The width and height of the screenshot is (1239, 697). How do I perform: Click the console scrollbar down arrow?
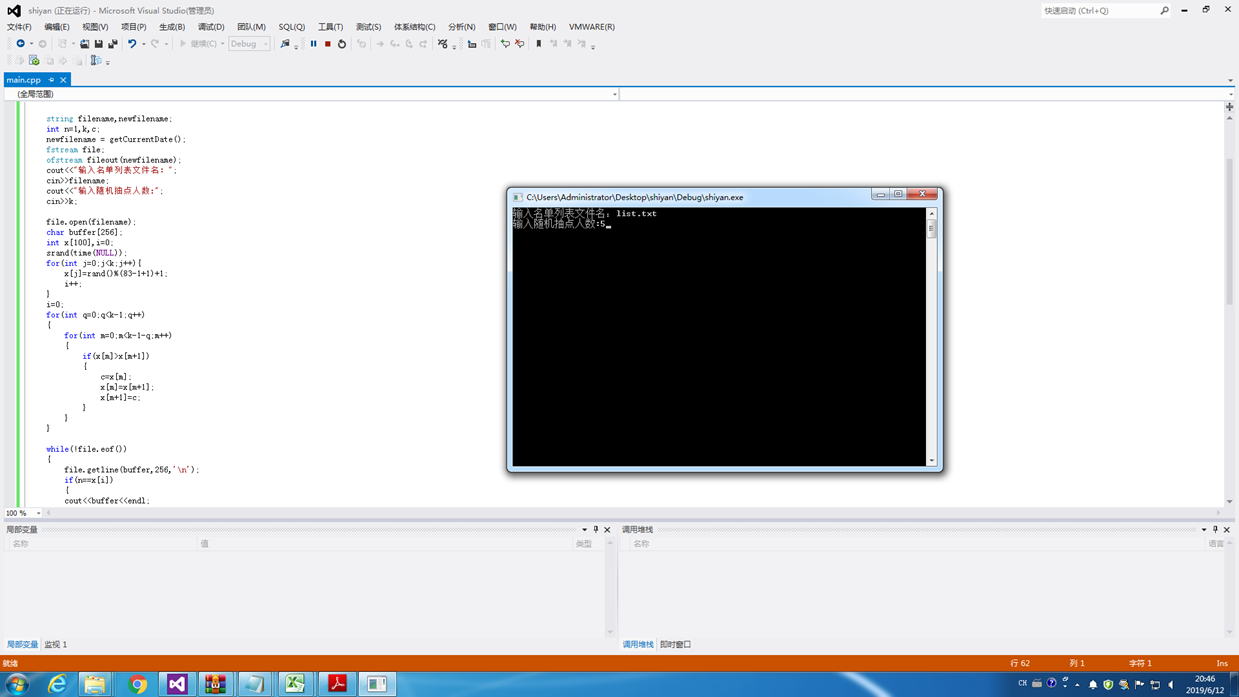(x=931, y=461)
